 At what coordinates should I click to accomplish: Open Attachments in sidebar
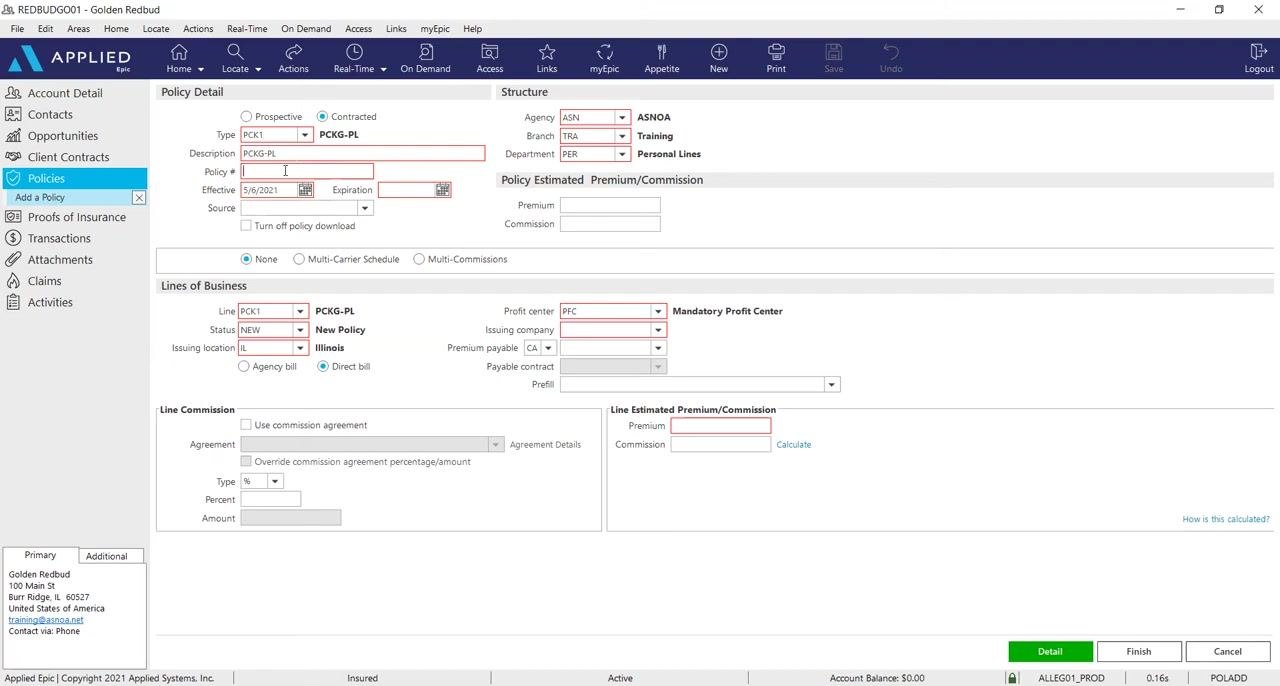[x=60, y=260]
